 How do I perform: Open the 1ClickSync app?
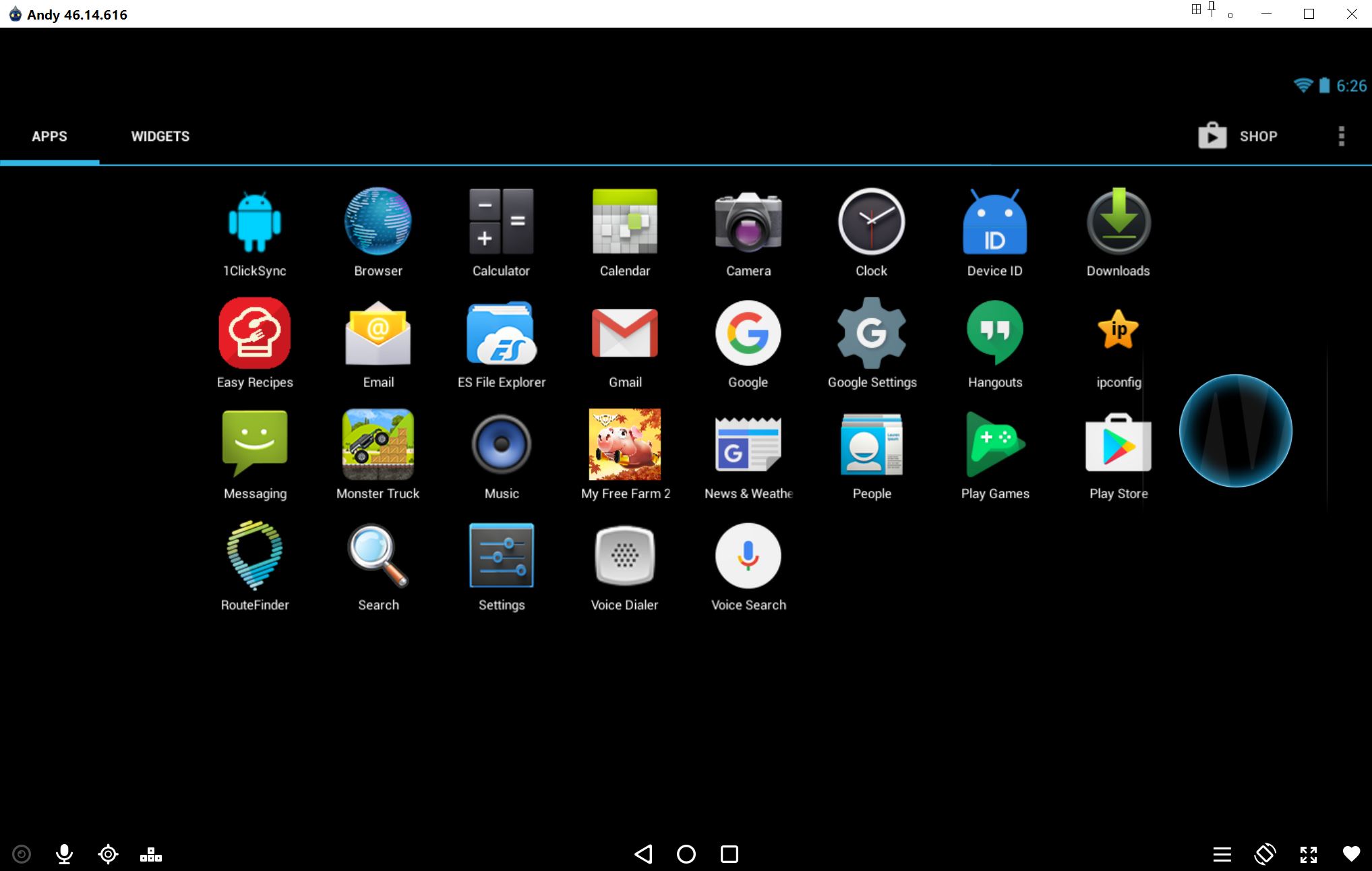(255, 233)
